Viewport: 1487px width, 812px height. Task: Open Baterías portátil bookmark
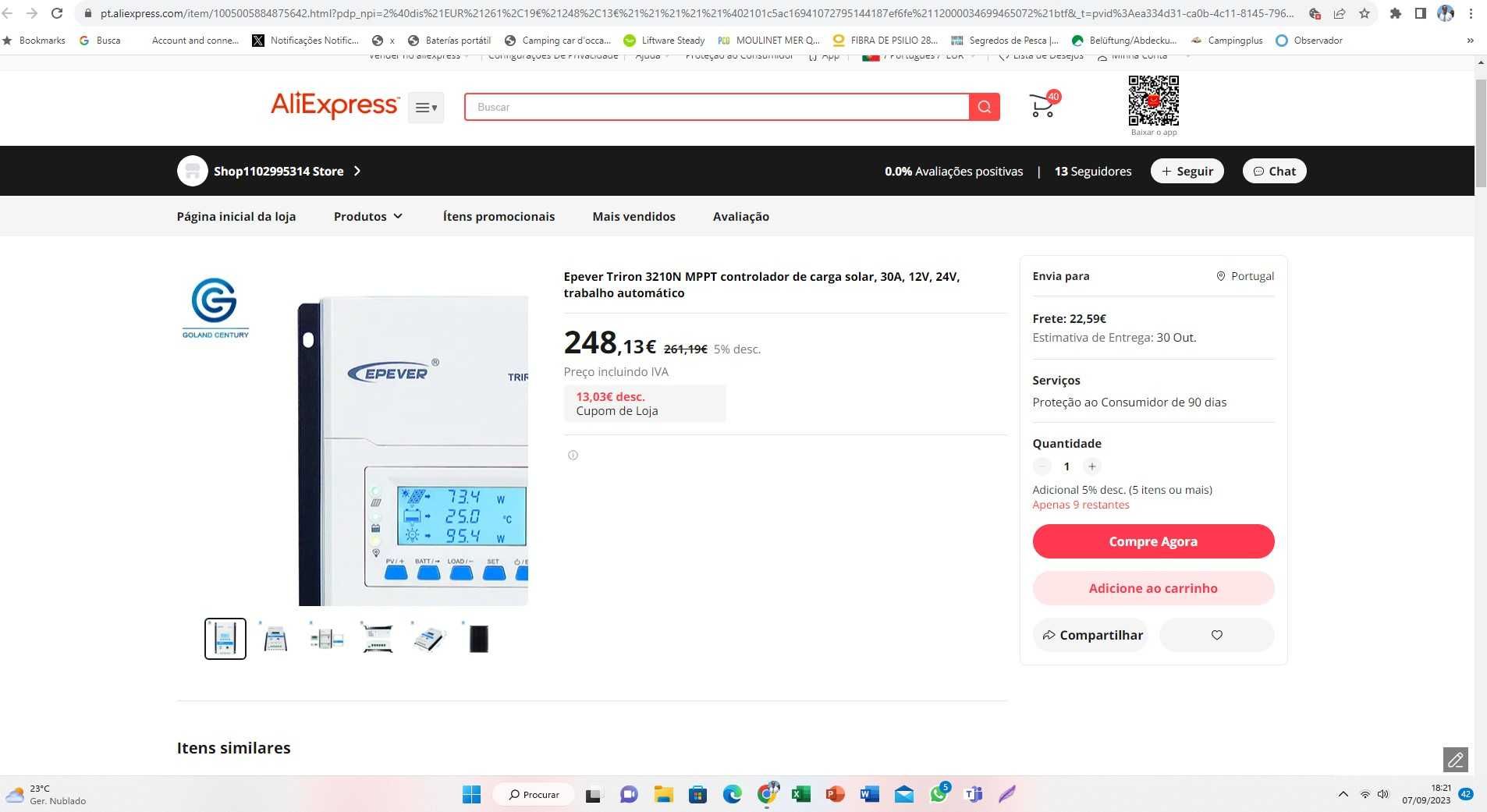point(449,40)
